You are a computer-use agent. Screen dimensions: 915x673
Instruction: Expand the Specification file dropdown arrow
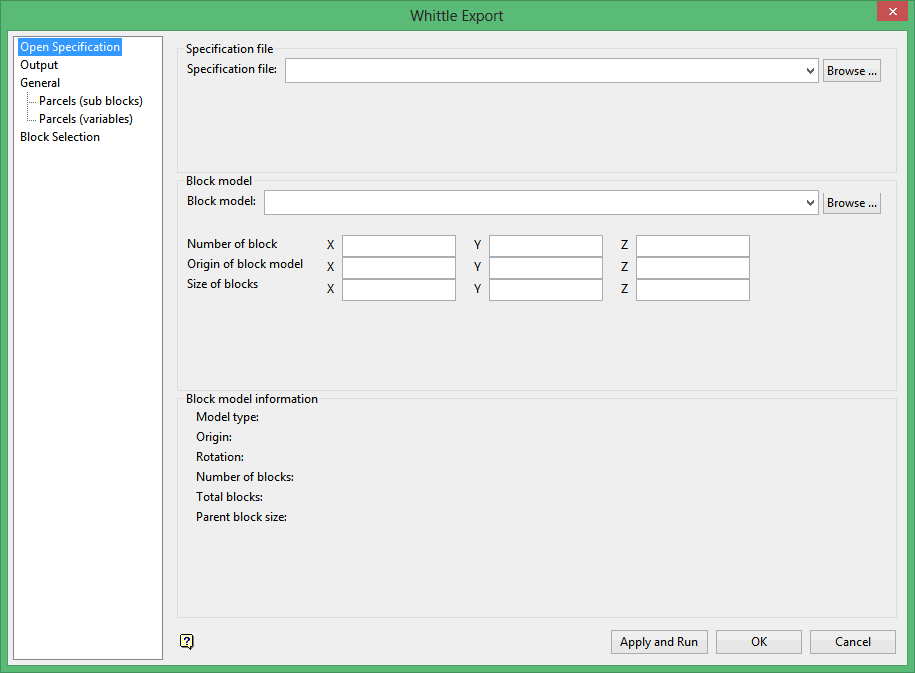pos(810,71)
